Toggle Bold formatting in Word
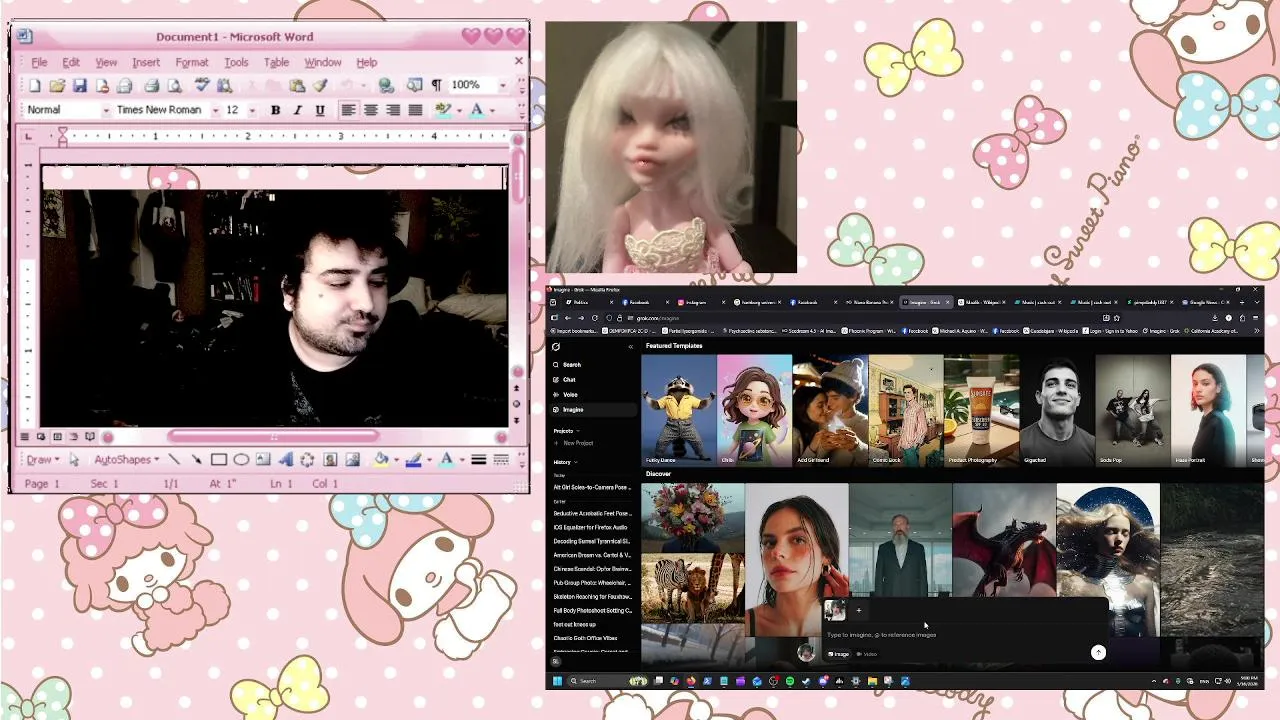 pos(275,110)
